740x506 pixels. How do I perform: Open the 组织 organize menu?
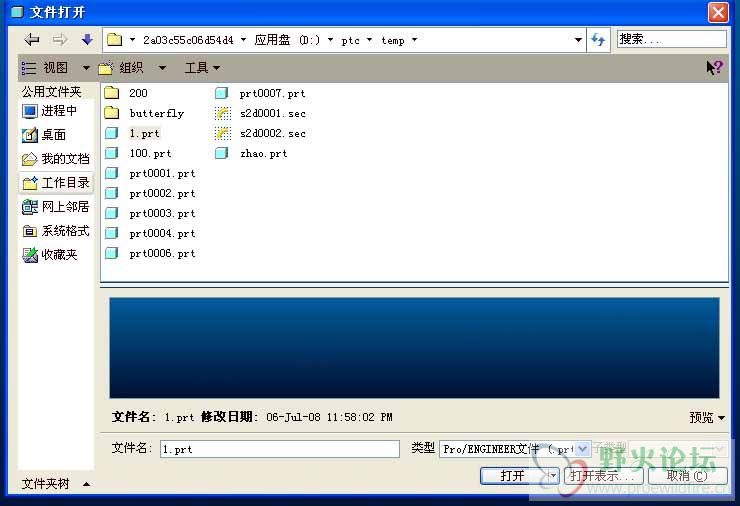[133, 68]
